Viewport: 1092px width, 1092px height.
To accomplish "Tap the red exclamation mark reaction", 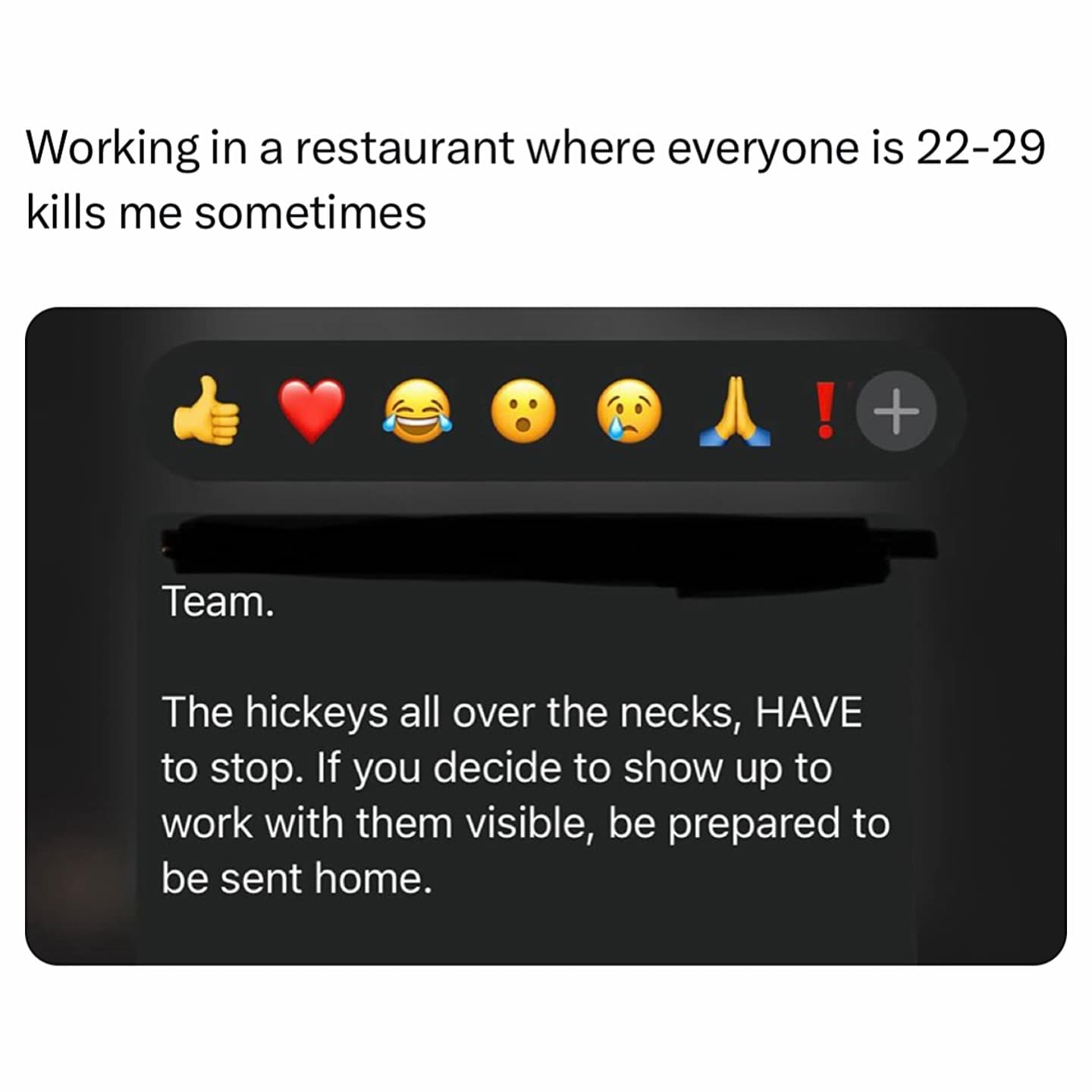I will (825, 410).
